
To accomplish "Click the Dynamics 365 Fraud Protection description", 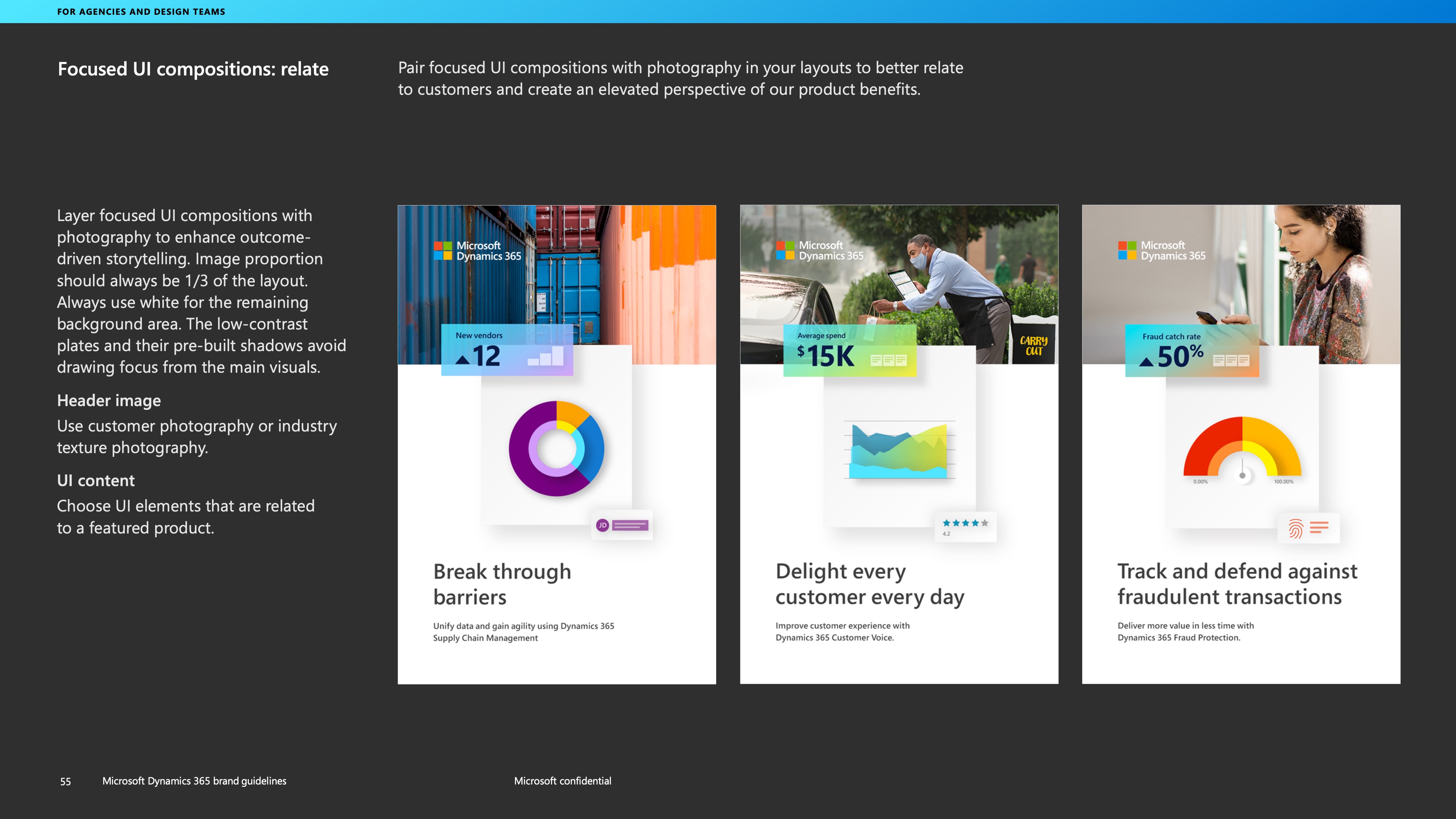I will click(1185, 631).
